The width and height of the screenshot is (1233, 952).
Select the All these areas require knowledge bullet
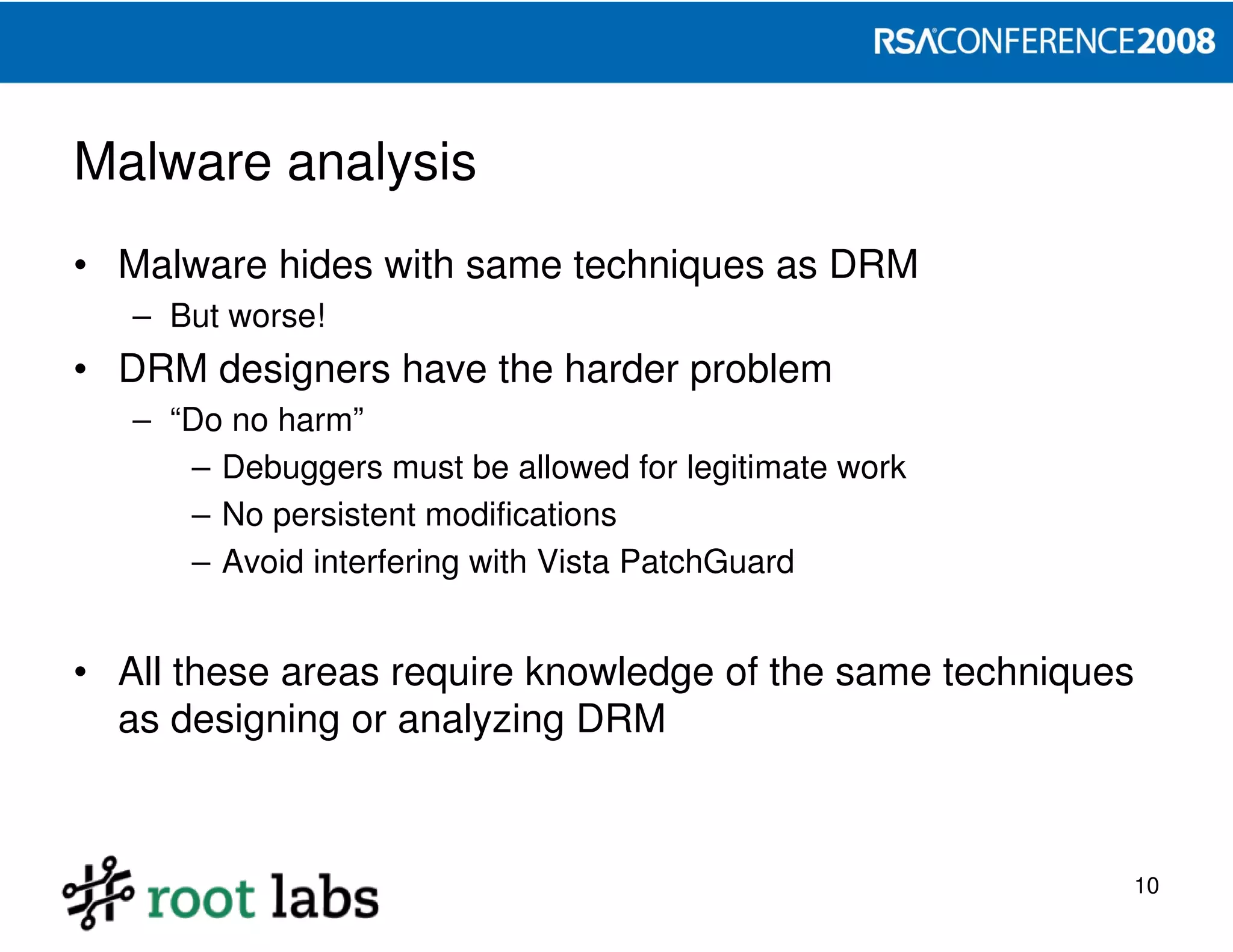point(626,672)
